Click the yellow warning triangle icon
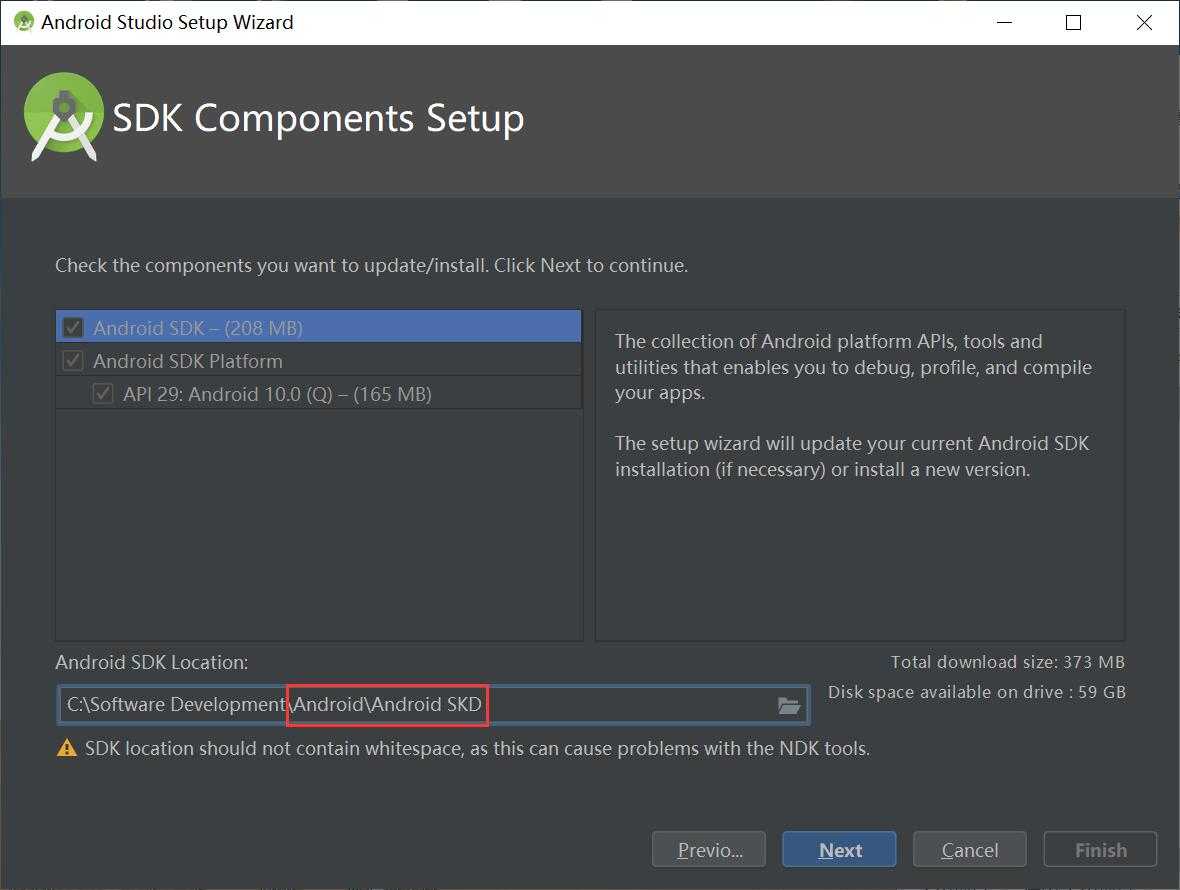The height and width of the screenshot is (890, 1180). tap(67, 748)
